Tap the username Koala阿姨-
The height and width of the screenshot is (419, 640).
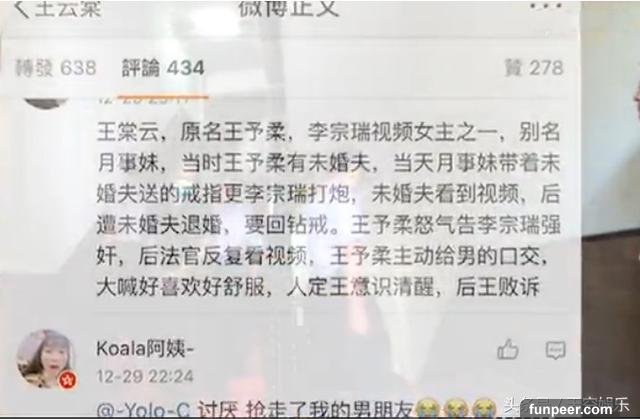point(145,349)
